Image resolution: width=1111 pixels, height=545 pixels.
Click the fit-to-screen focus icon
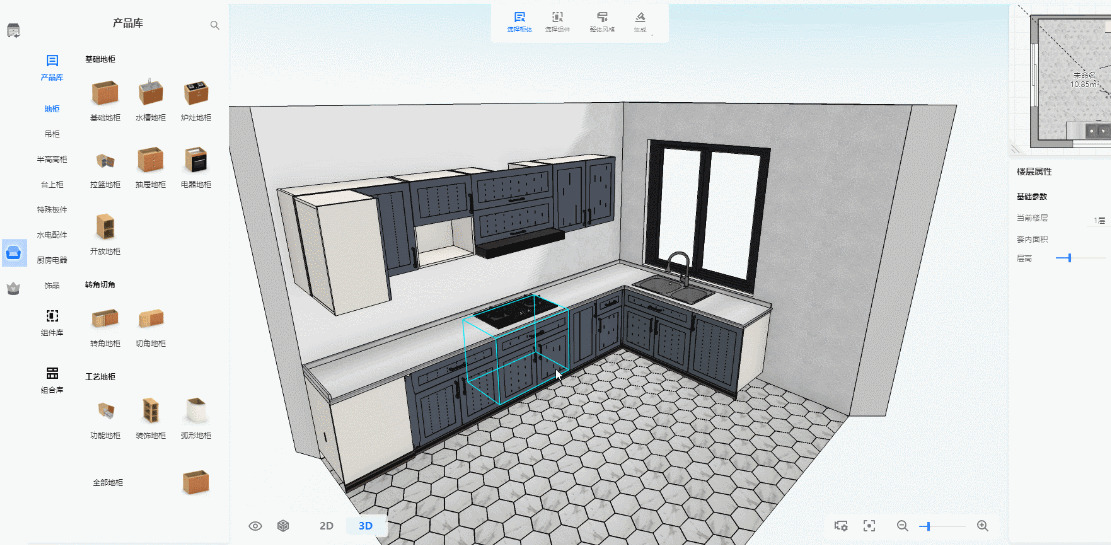tap(869, 526)
